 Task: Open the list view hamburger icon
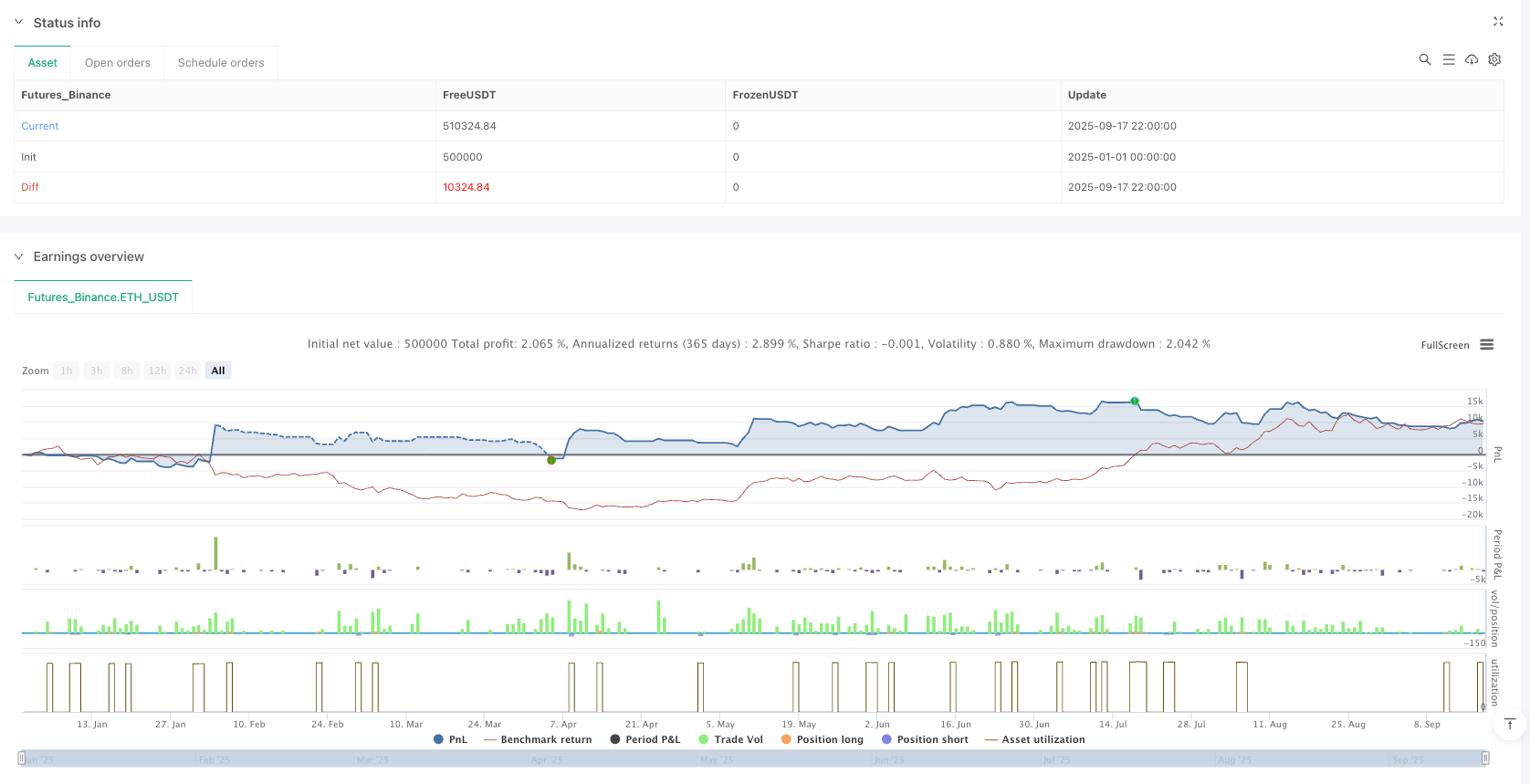coord(1448,59)
